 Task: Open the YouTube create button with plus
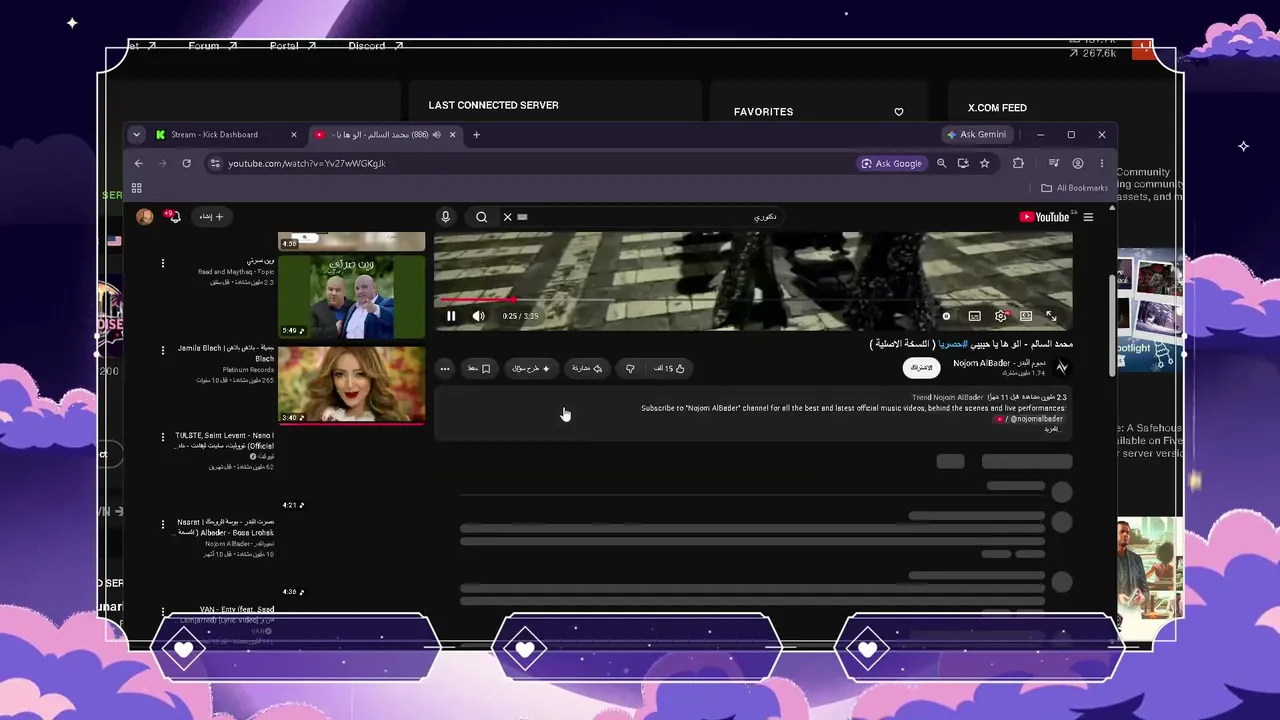pos(211,217)
